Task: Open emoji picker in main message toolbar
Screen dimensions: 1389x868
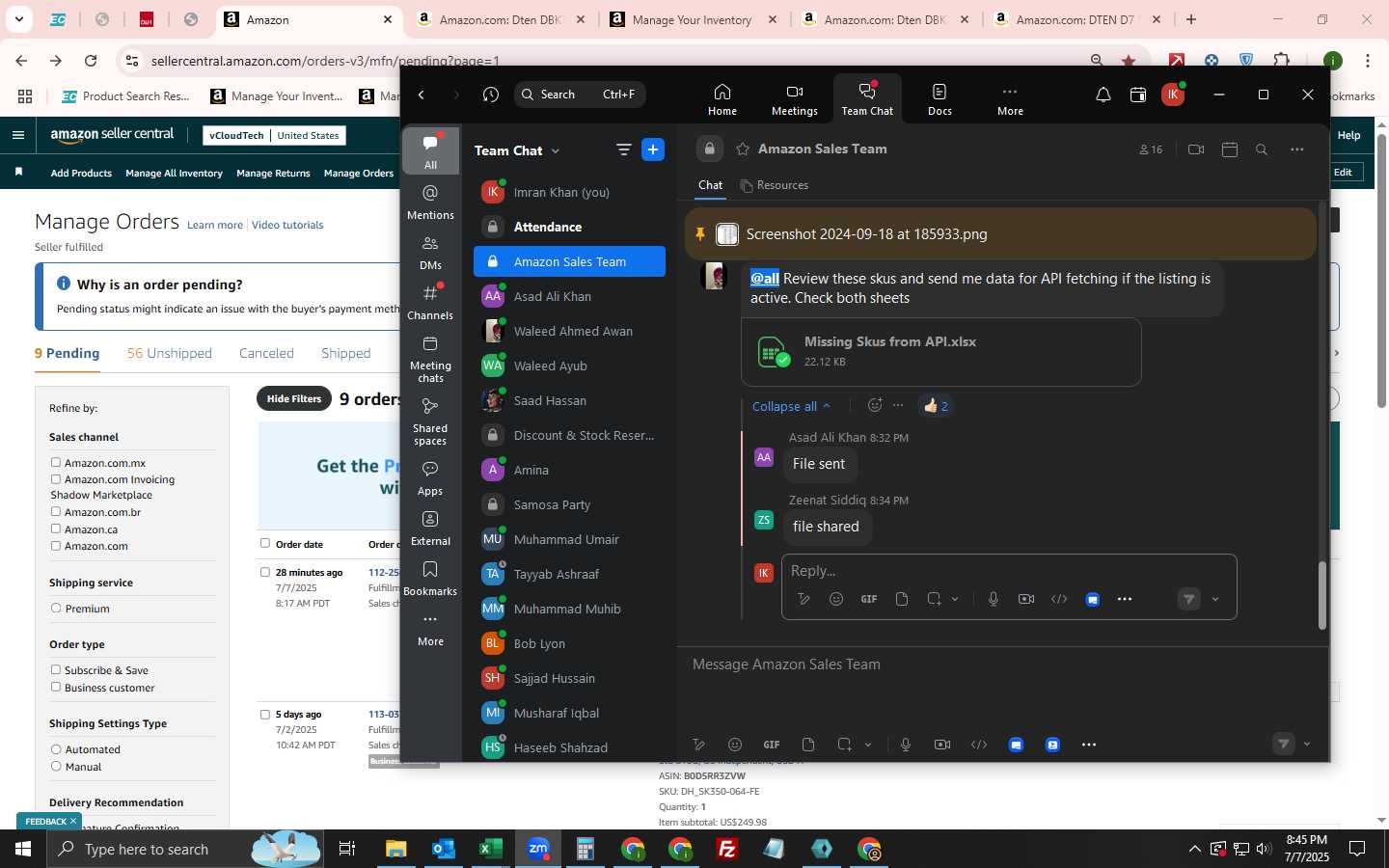Action: (735, 745)
